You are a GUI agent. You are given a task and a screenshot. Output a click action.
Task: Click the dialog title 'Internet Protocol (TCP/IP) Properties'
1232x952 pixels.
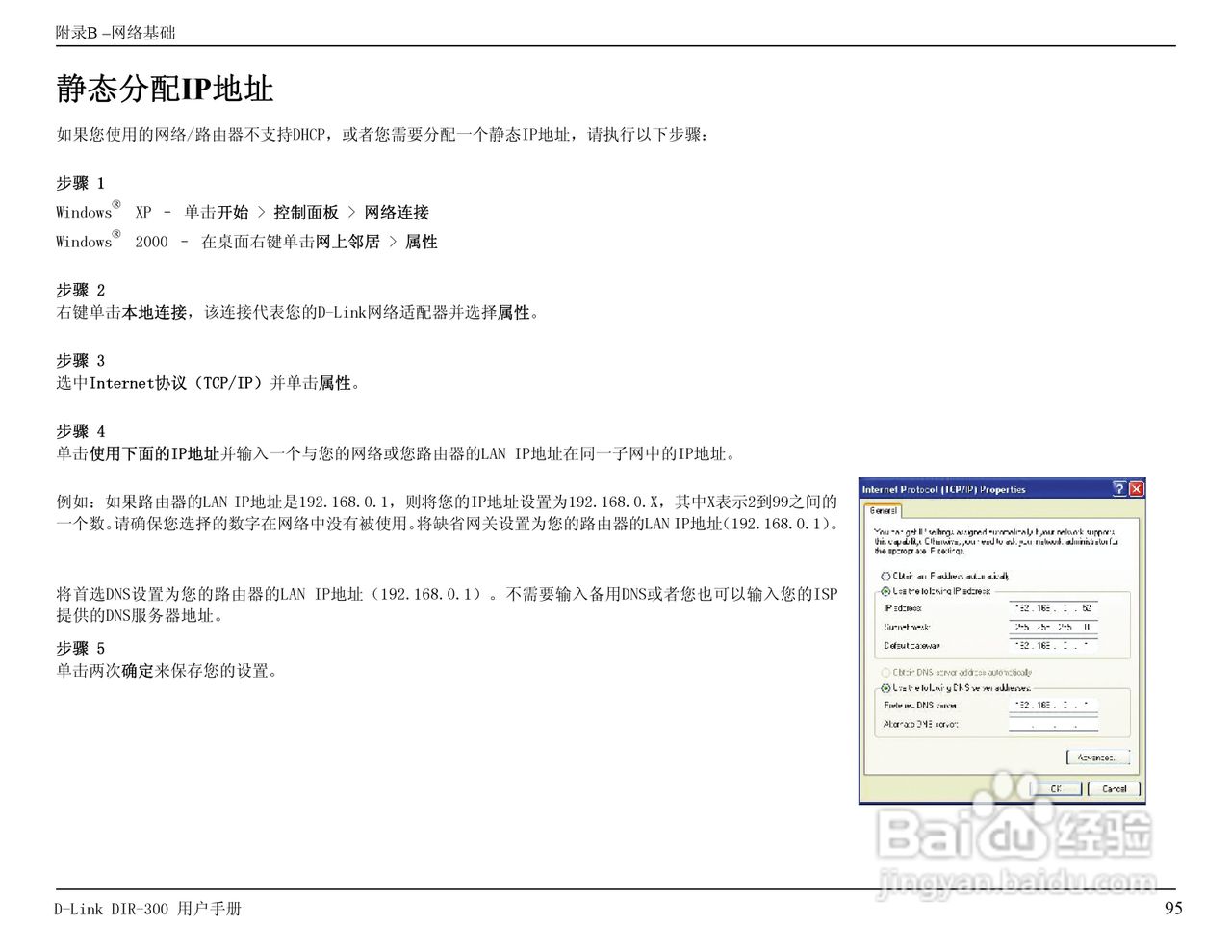[944, 490]
